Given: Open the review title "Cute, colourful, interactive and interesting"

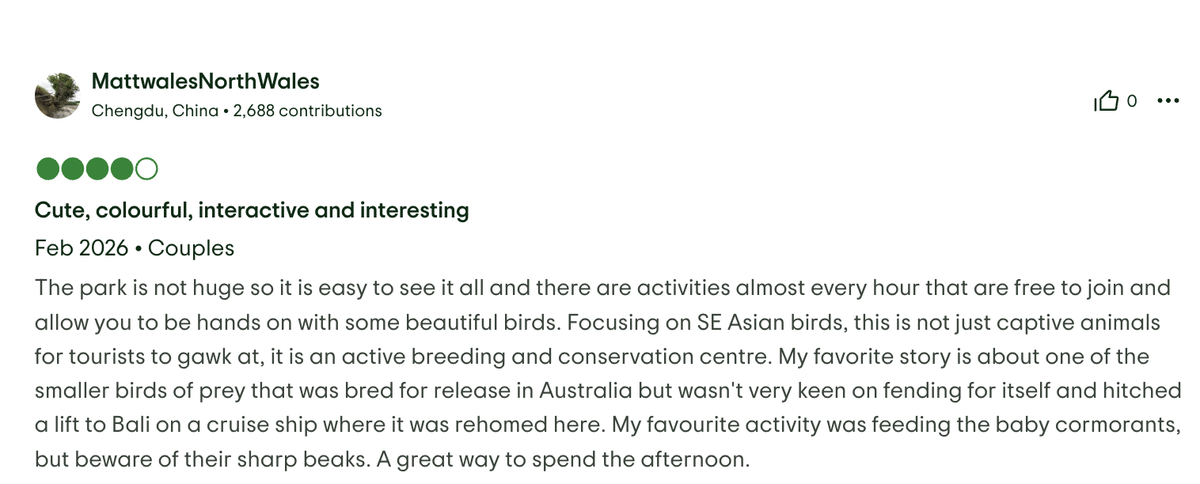Looking at the screenshot, I should coord(252,210).
